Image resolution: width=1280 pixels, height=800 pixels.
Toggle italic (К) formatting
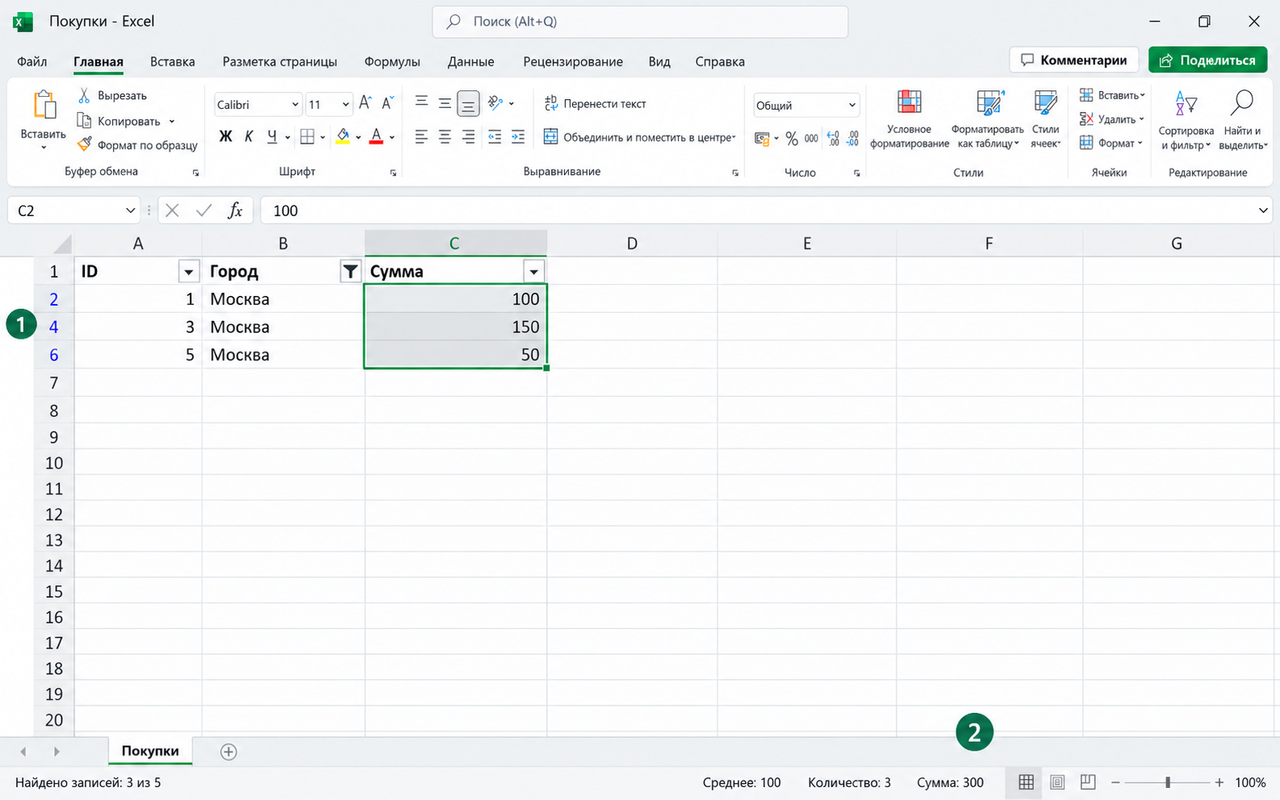(248, 137)
